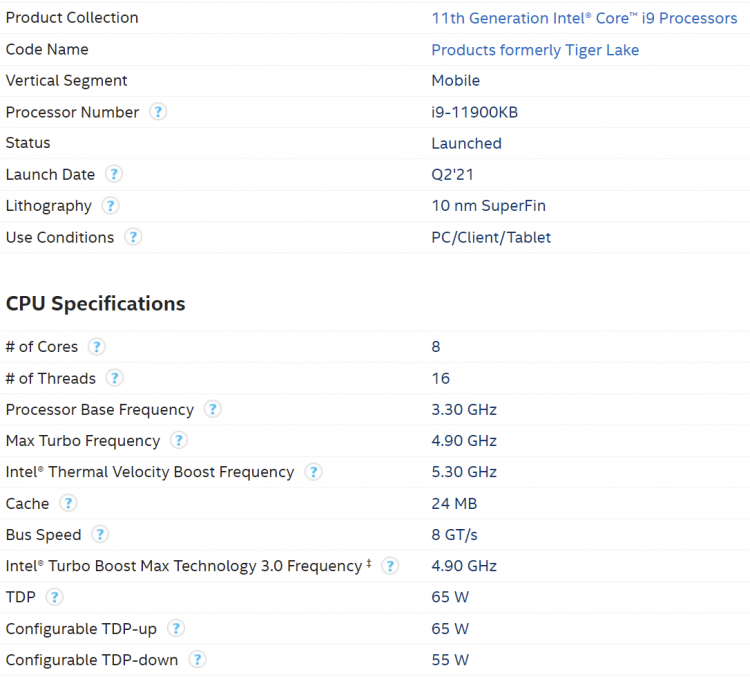Screen dimensions: 750x677
Task: Select the 3.30 GHz base frequency value
Action: pyautogui.click(x=464, y=410)
